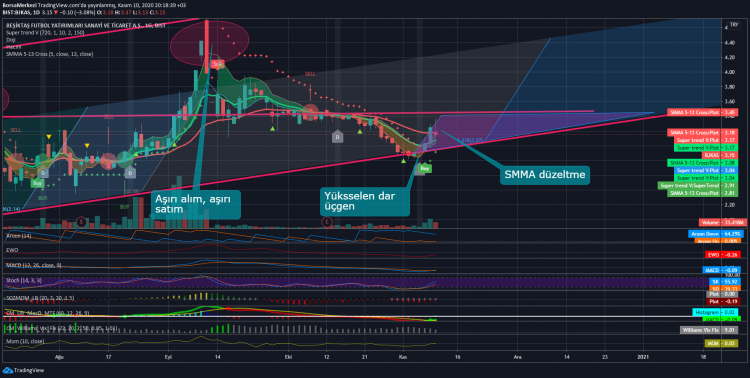
Task: Click the 4.40 price axis tick
Action: coord(730,43)
